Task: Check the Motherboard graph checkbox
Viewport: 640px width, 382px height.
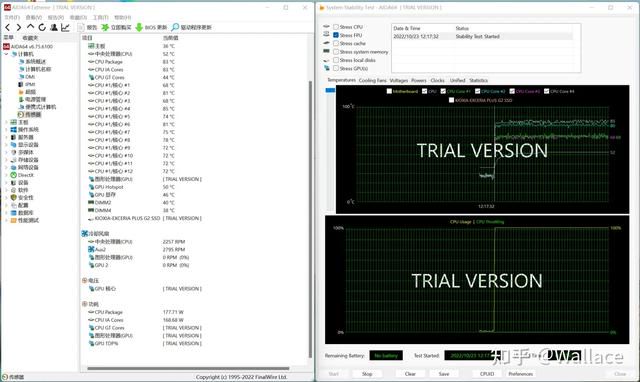Action: (389, 91)
